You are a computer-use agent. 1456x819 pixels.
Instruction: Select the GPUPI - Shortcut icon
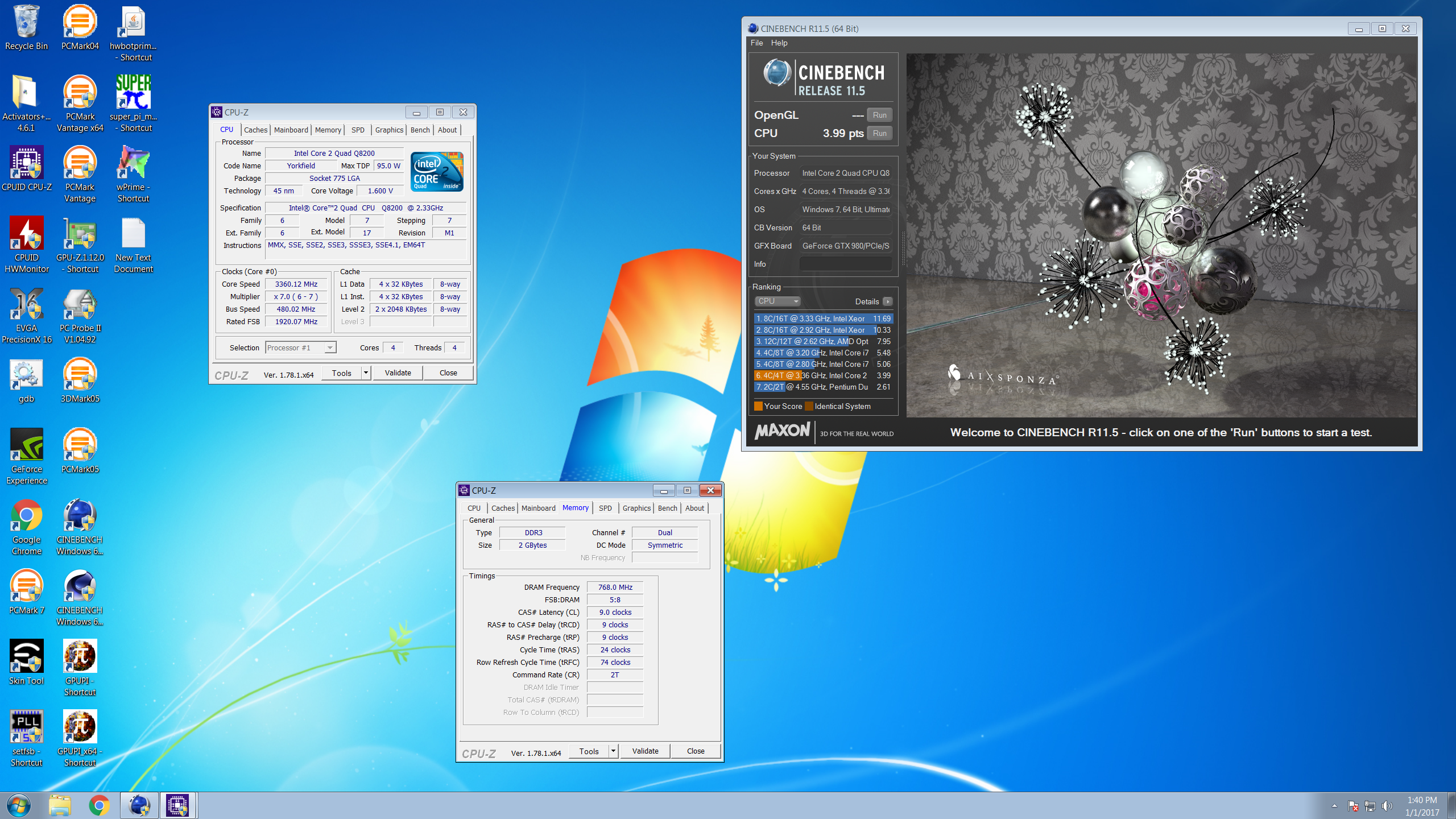[x=80, y=668]
